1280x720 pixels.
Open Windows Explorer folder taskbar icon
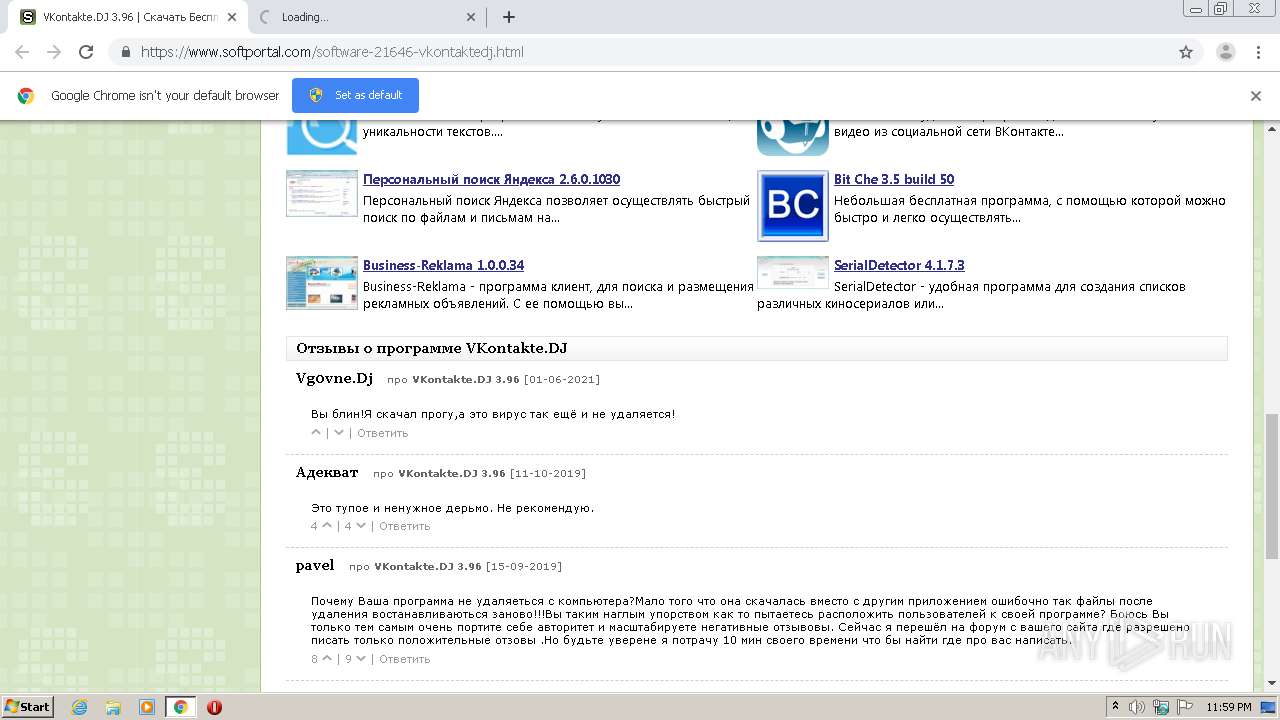[x=113, y=707]
